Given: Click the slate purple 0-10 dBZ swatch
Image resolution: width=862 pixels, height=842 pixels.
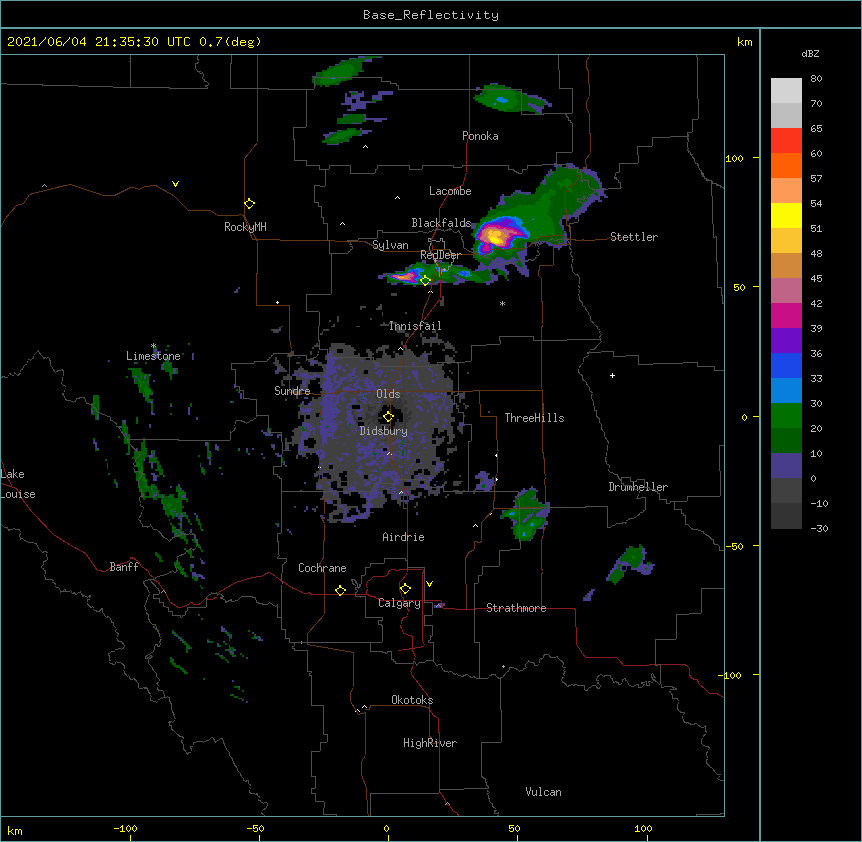Looking at the screenshot, I should (786, 466).
